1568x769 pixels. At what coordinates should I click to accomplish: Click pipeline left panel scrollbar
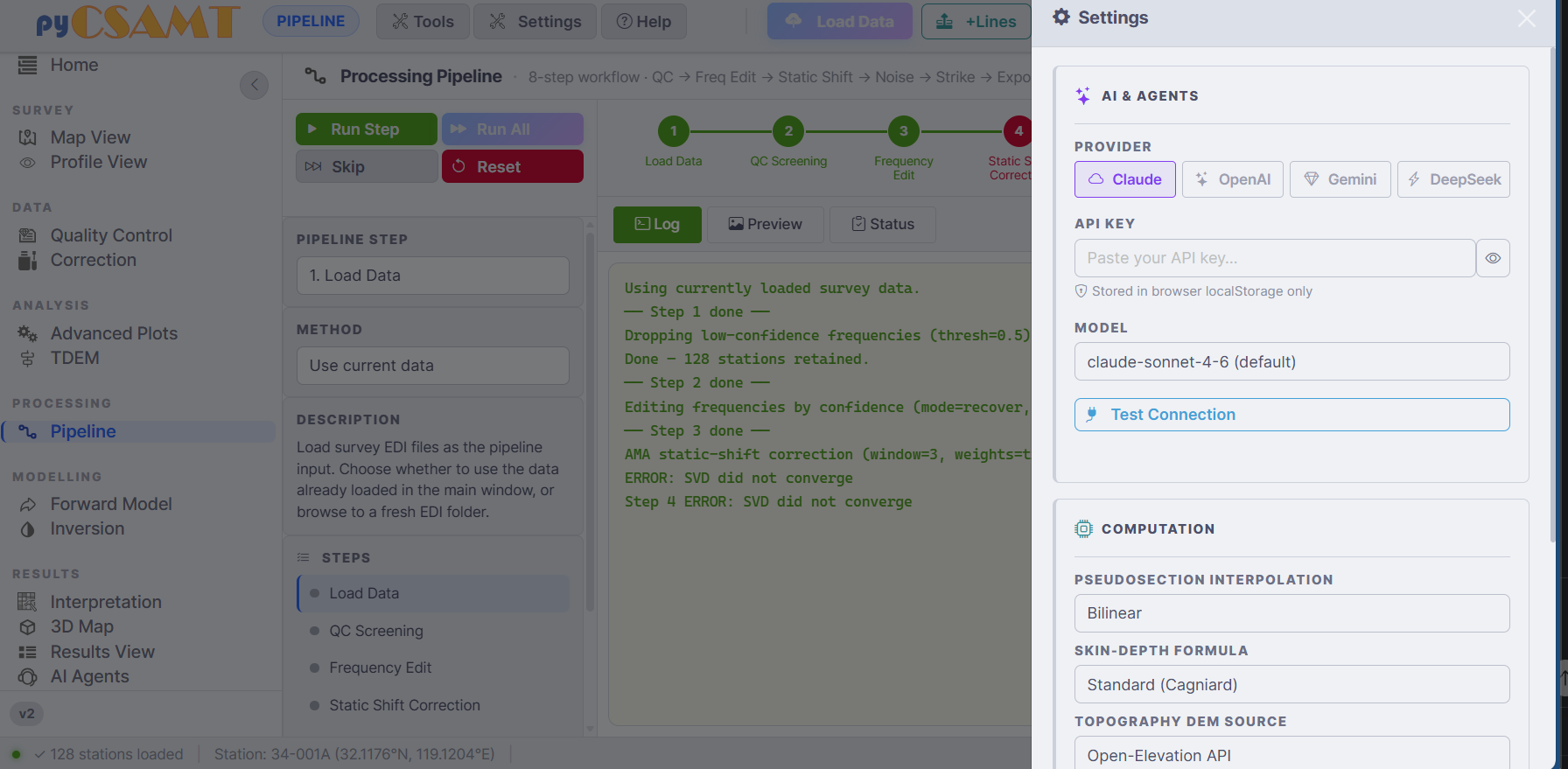[x=590, y=420]
